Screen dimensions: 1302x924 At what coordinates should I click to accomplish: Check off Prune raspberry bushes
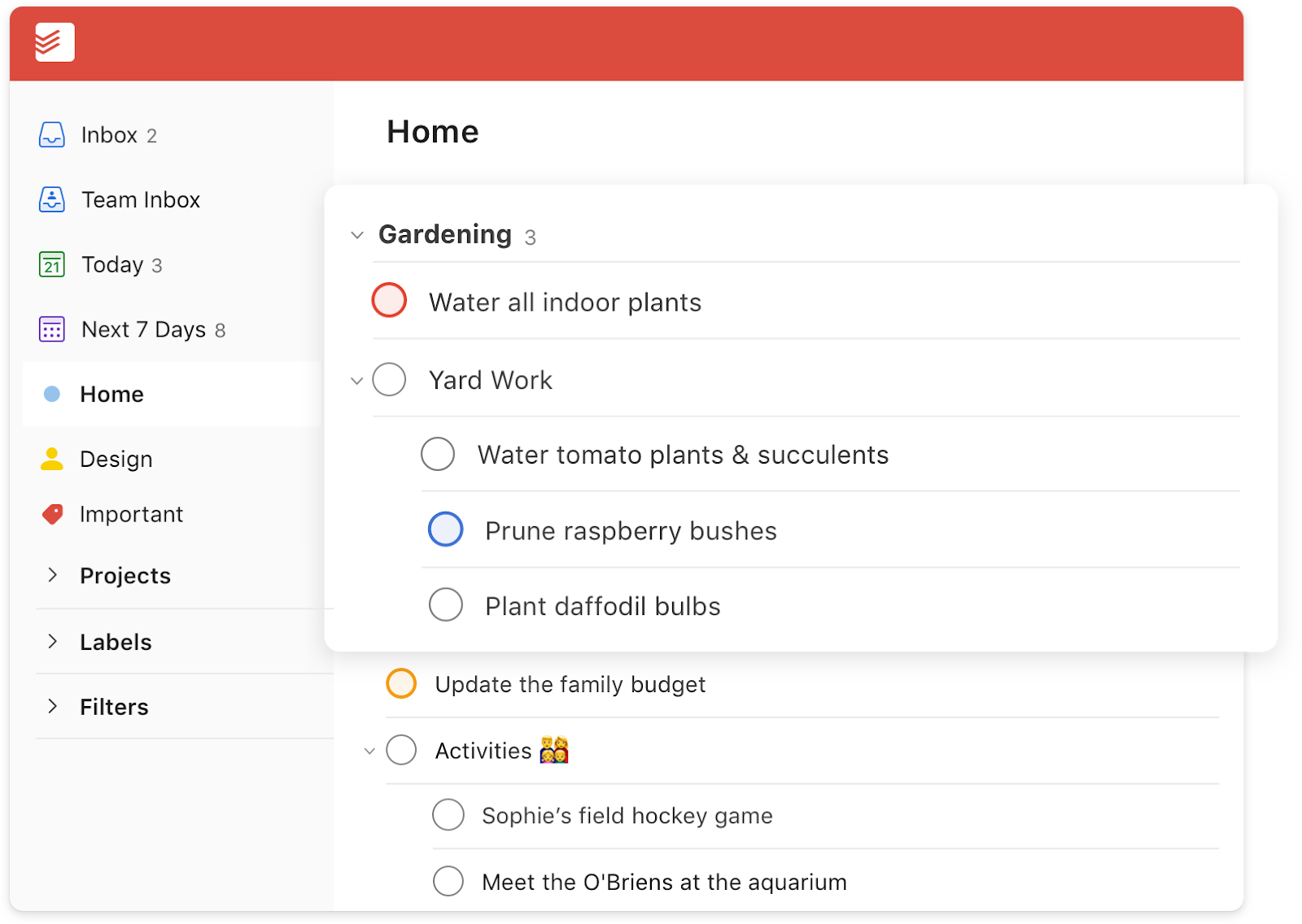446,530
